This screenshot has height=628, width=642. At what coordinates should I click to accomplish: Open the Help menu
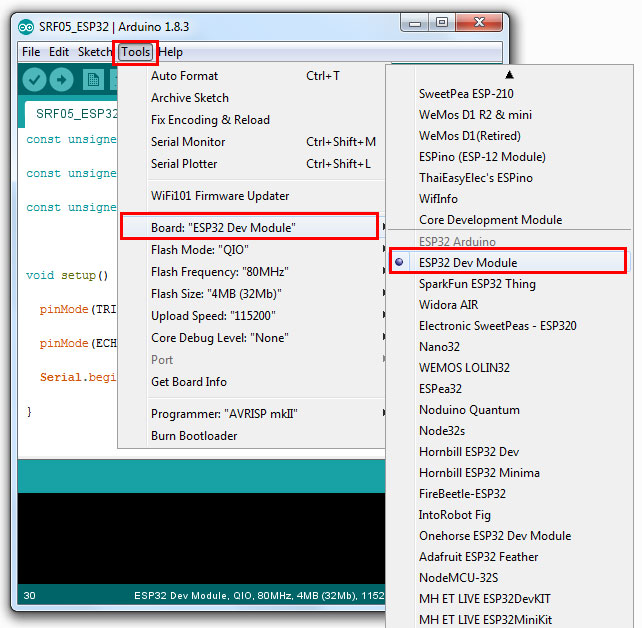point(170,52)
